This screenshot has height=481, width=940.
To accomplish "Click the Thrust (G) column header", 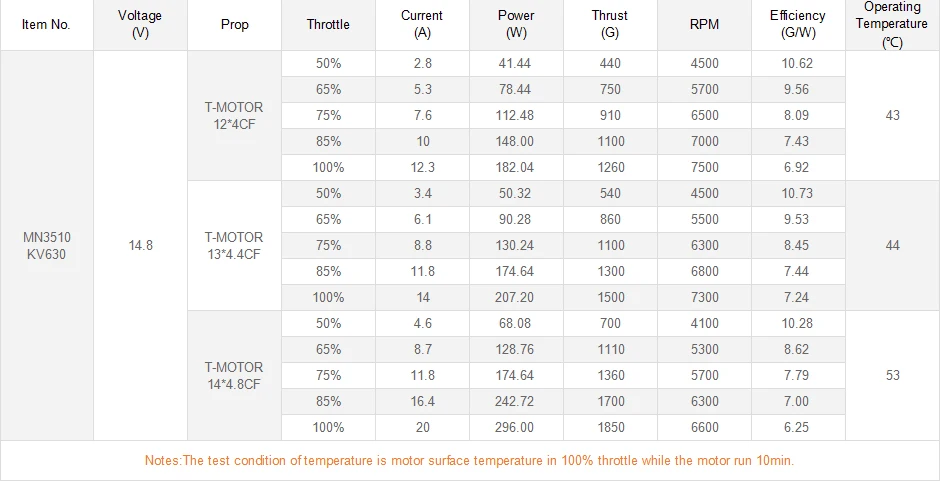I will [609, 25].
